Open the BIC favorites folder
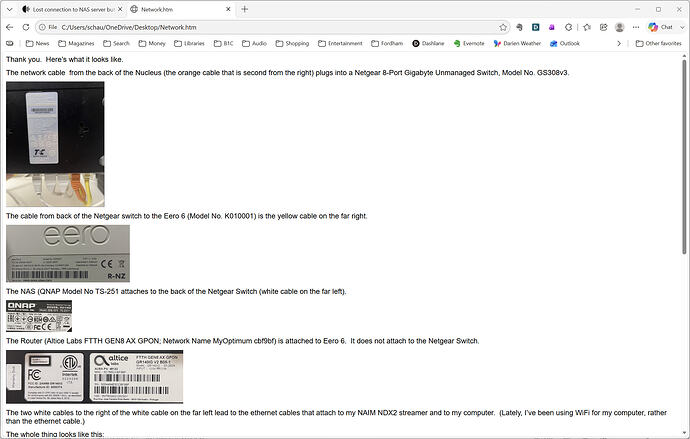Viewport: 690px width, 439px height. coord(224,44)
